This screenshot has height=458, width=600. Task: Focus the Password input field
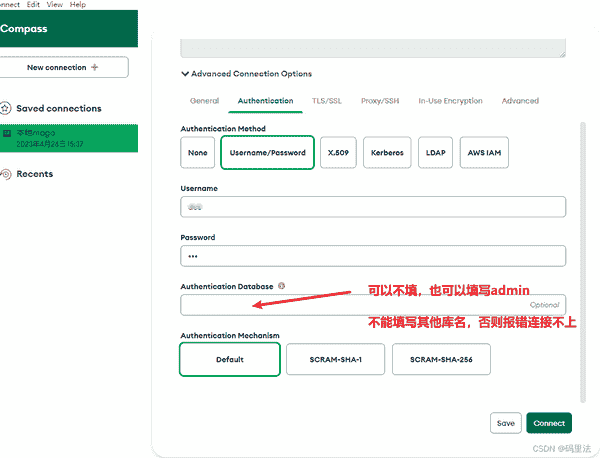(x=373, y=256)
